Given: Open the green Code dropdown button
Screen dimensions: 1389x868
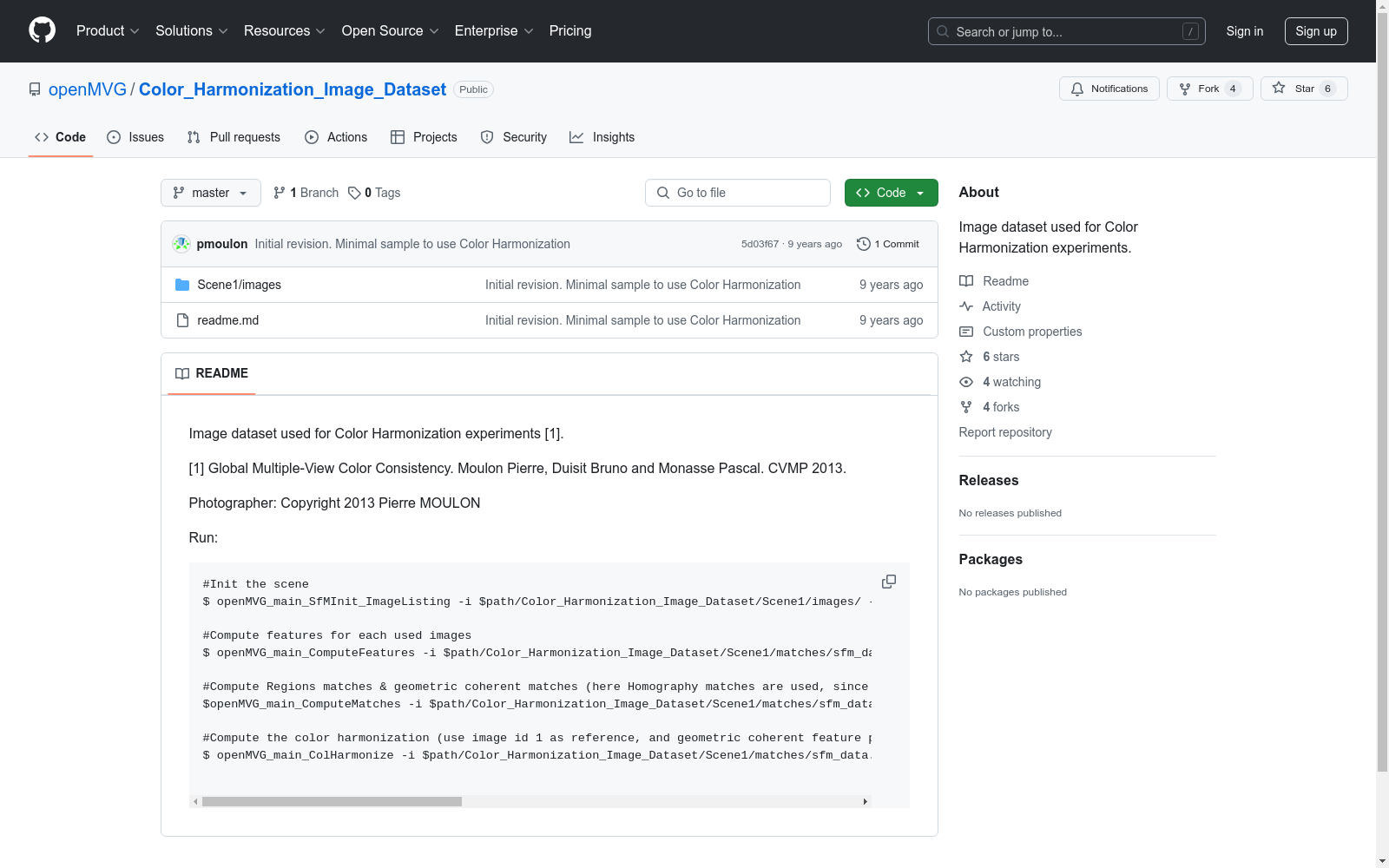Looking at the screenshot, I should click(x=891, y=193).
